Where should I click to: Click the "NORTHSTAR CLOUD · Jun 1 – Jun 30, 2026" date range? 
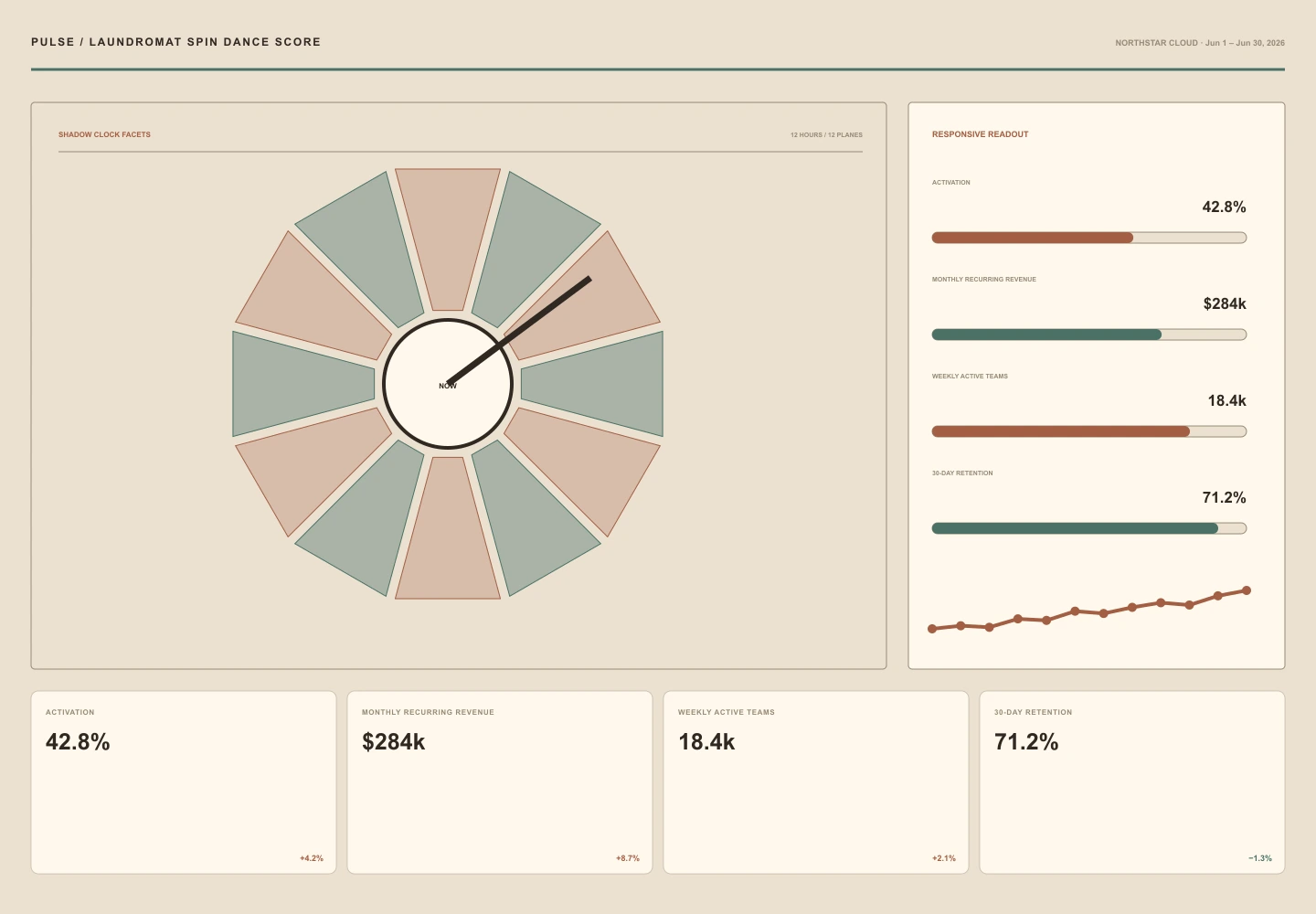pos(1200,43)
